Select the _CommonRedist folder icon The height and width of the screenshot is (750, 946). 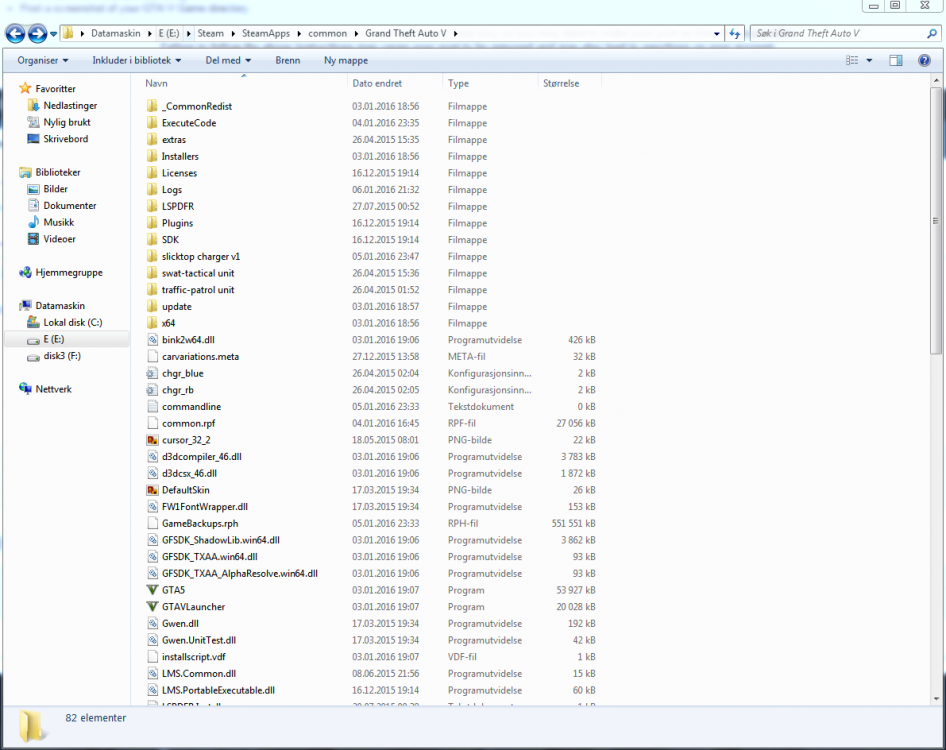(153, 106)
